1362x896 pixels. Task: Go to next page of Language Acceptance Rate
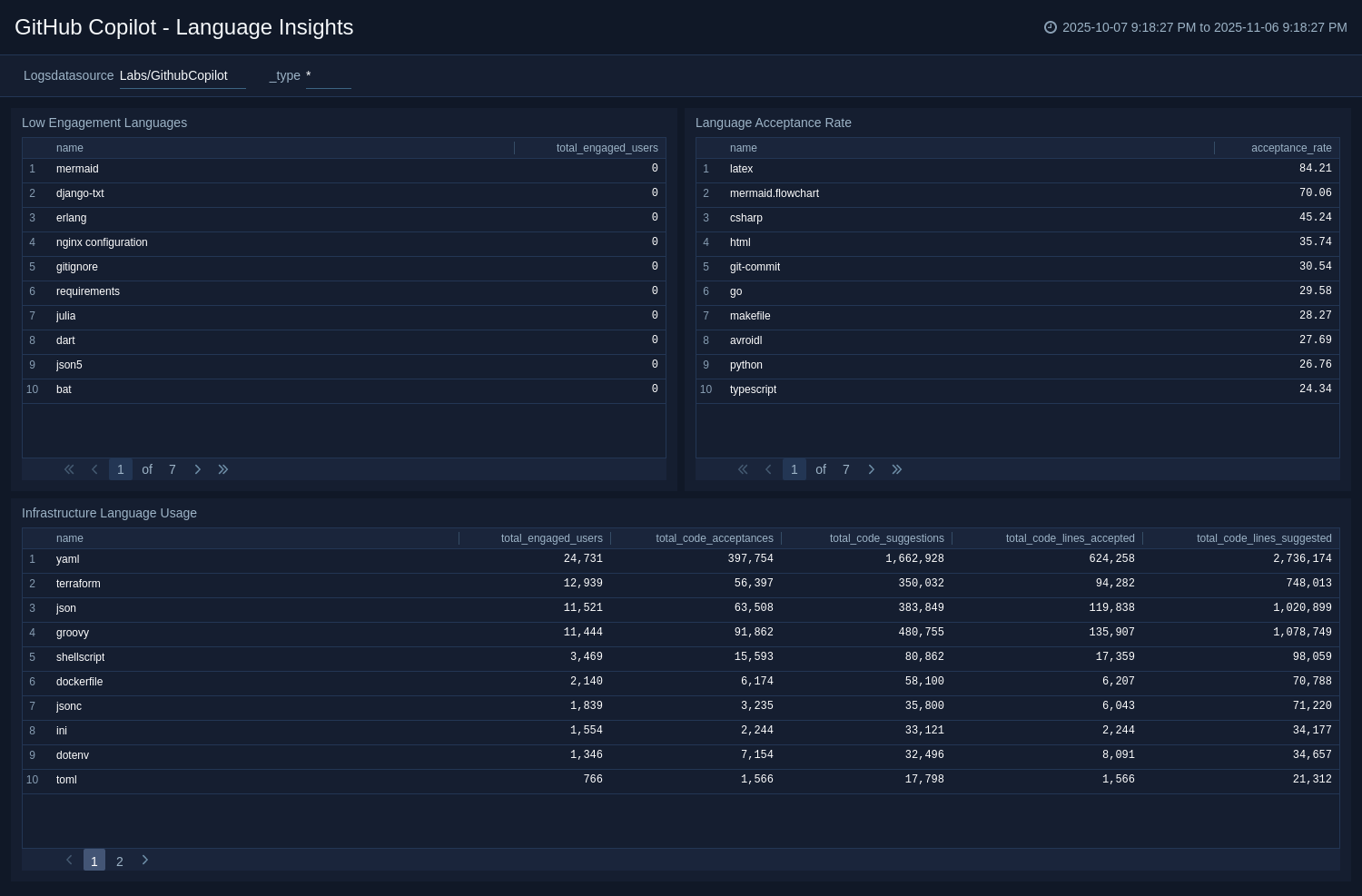871,469
